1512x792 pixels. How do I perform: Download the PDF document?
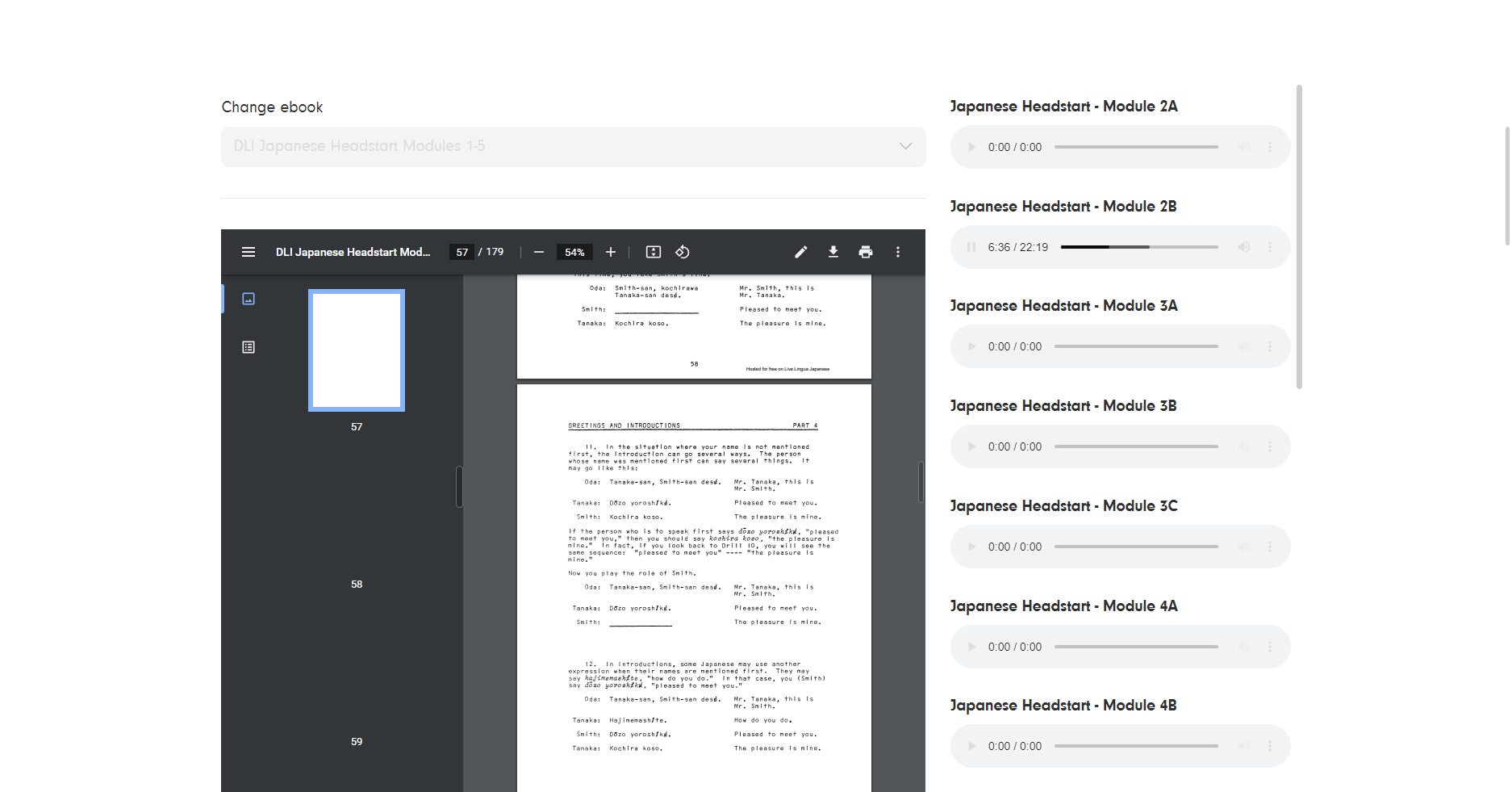pos(833,252)
